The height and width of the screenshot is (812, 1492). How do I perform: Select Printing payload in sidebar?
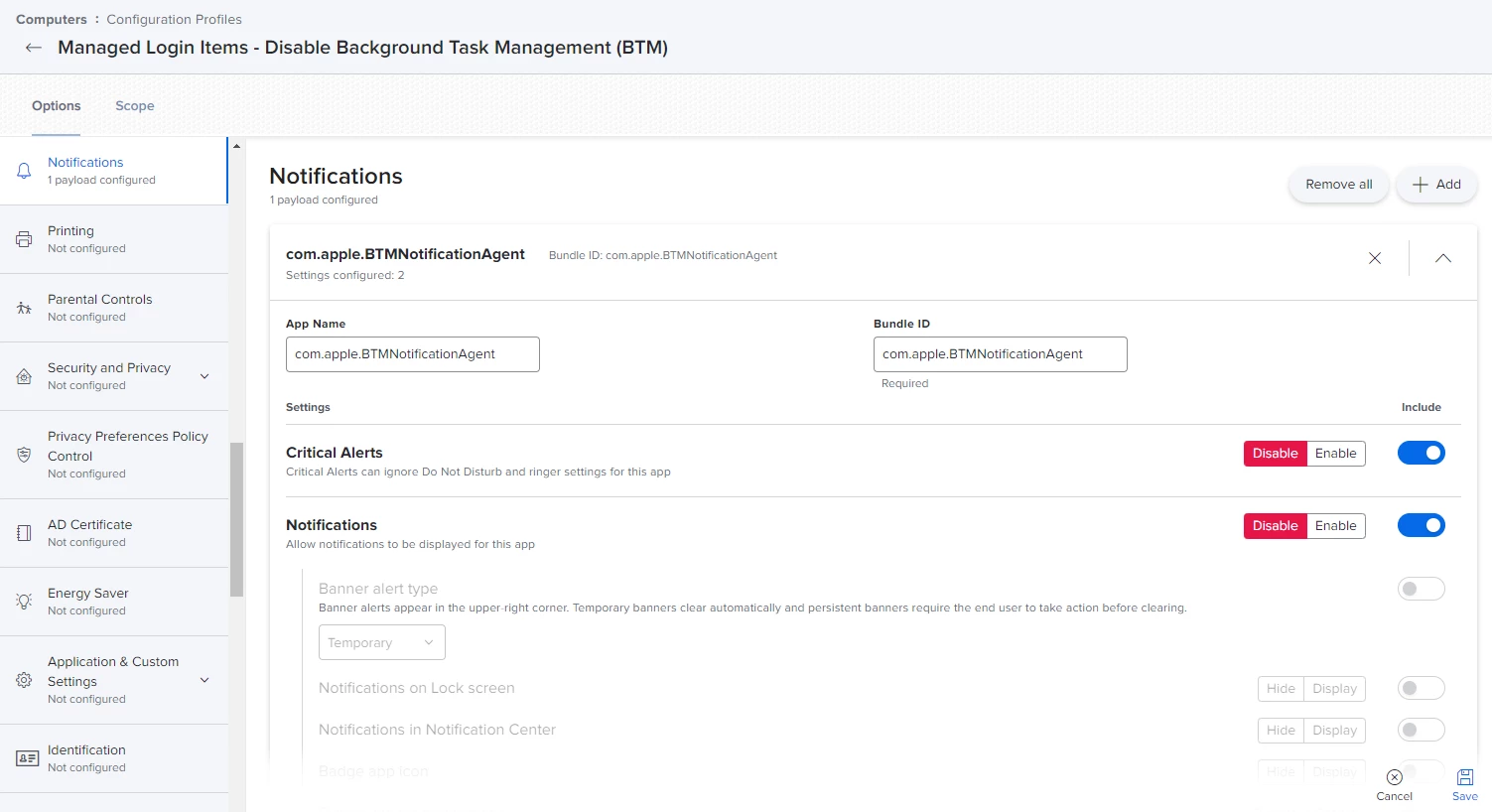(114, 239)
